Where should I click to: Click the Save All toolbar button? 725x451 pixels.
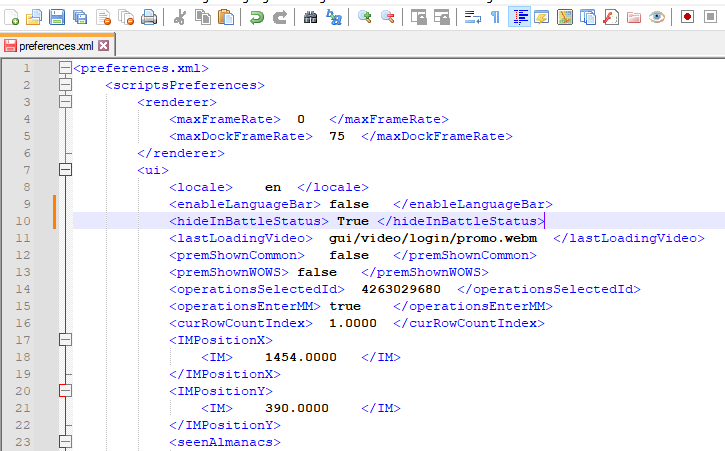click(x=80, y=17)
